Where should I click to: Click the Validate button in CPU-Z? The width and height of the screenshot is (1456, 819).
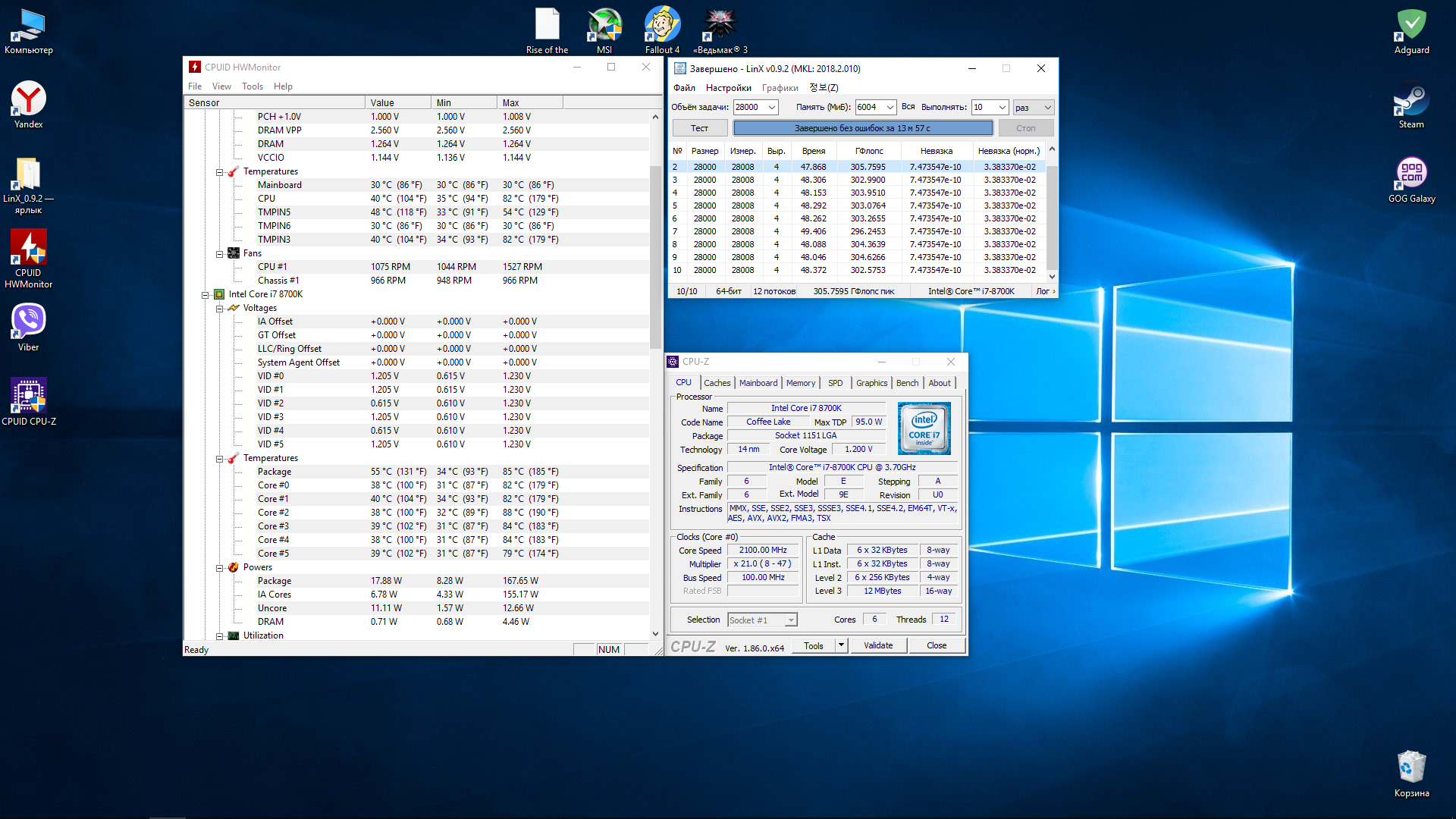click(877, 645)
